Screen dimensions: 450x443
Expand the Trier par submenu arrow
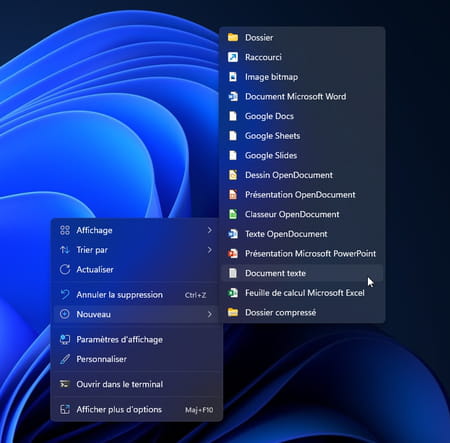click(209, 250)
